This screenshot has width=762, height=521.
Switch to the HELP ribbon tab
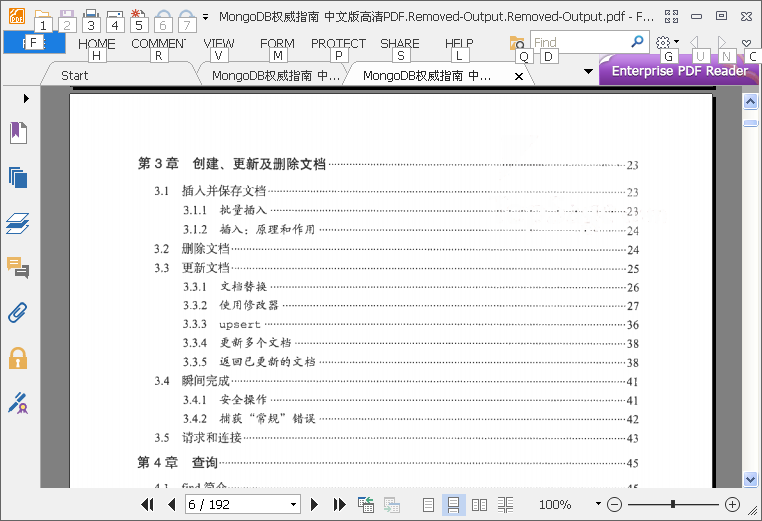point(459,44)
